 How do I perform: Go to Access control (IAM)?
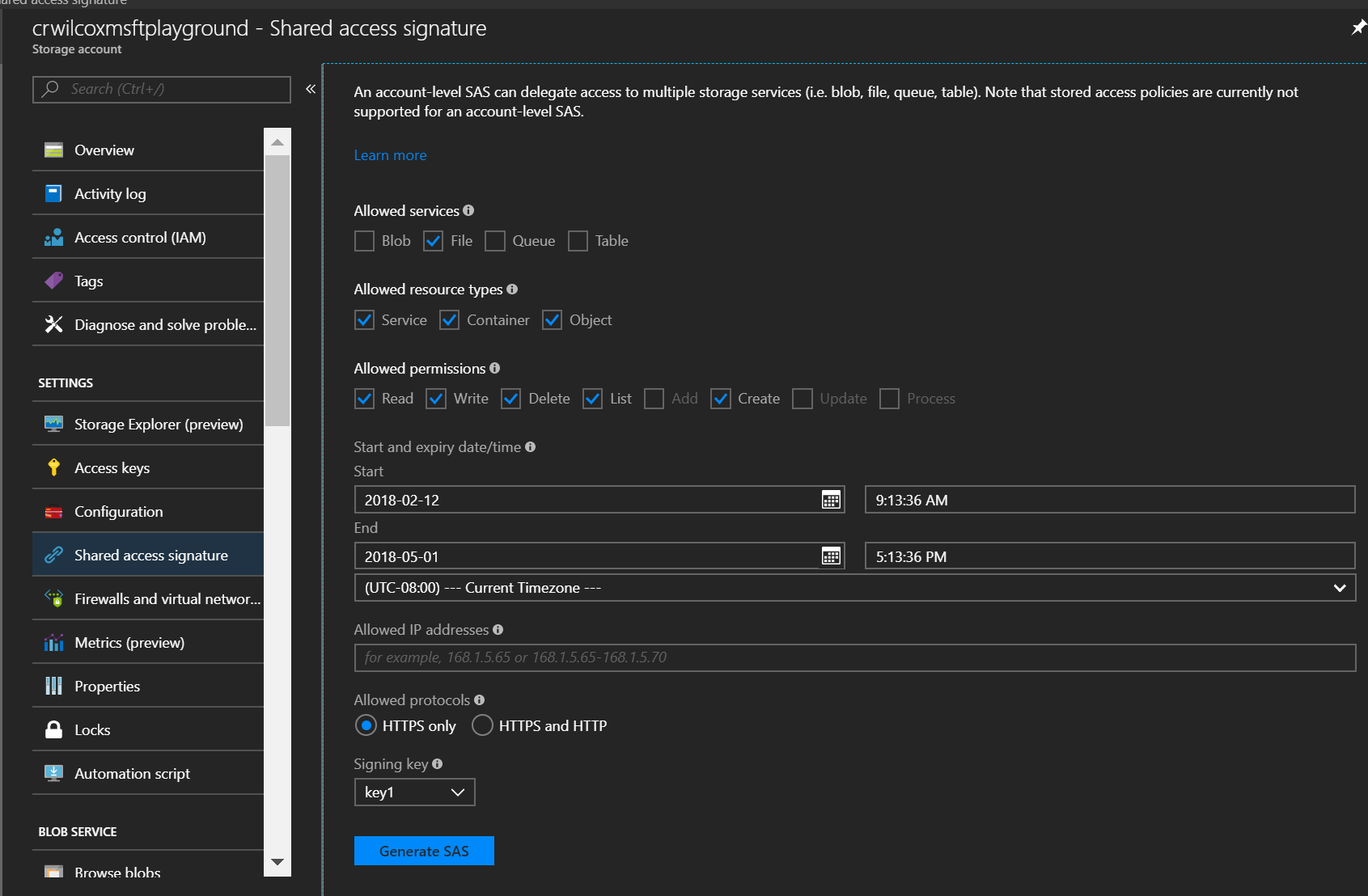tap(148, 237)
